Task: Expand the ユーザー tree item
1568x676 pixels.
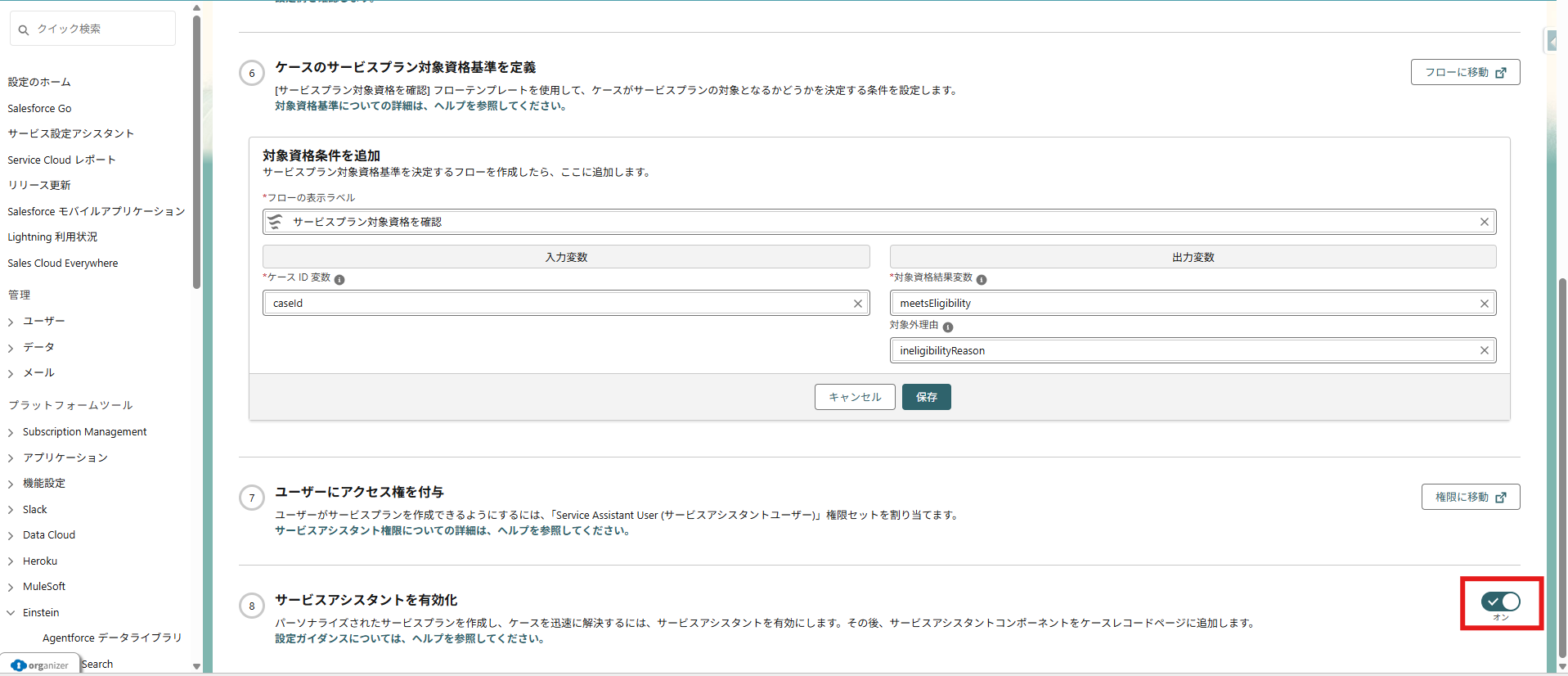Action: coord(11,322)
